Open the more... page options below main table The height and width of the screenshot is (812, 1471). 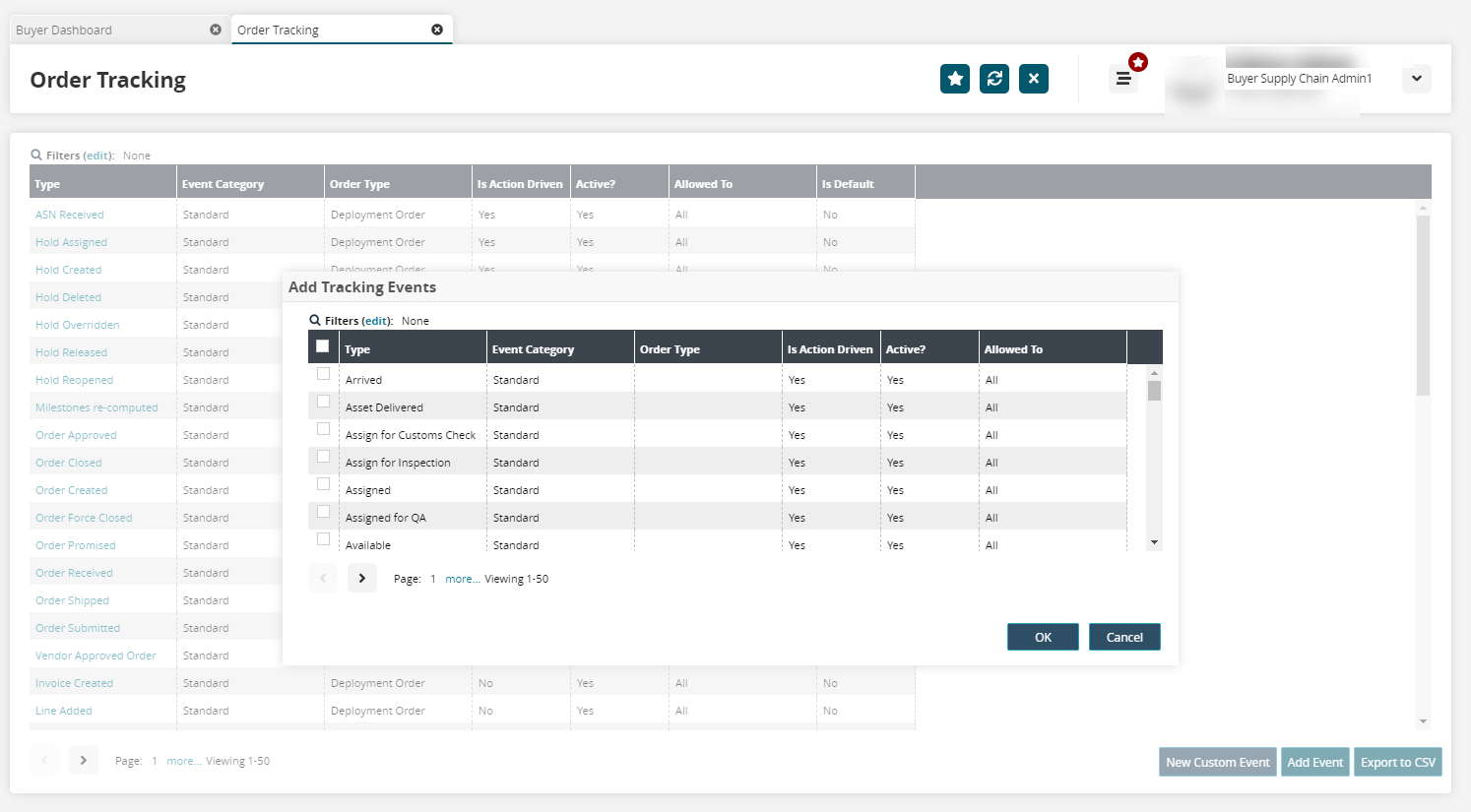183,761
